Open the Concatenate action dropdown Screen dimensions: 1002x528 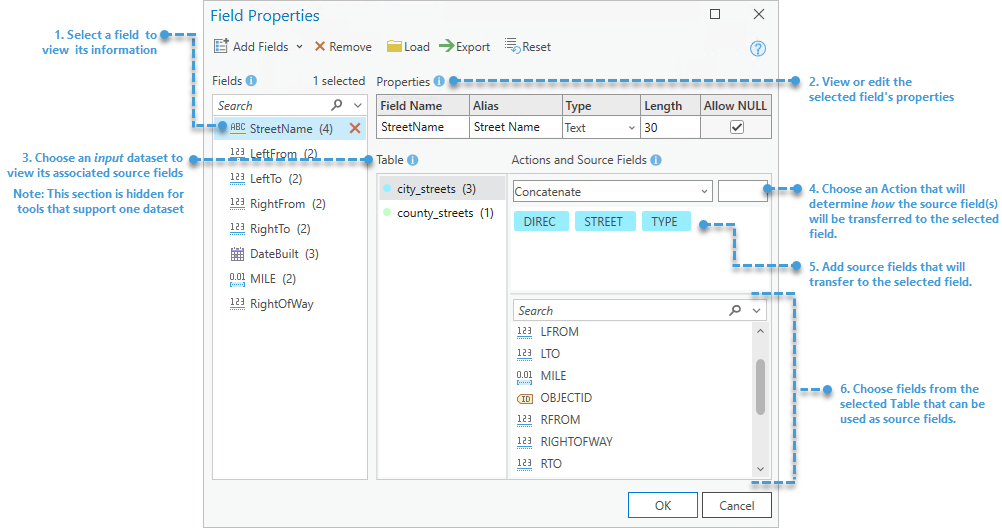704,191
